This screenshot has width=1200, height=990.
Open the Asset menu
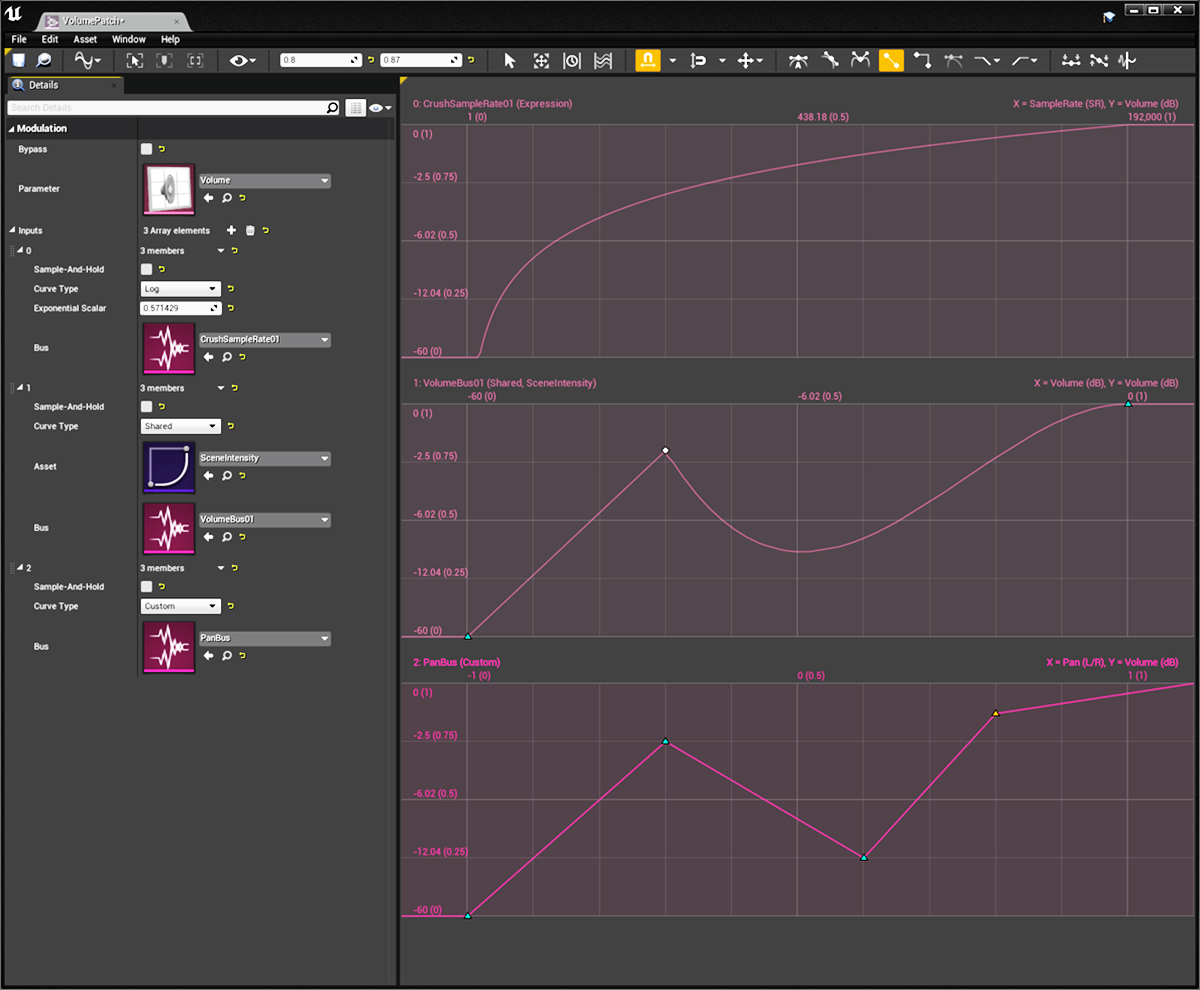[x=85, y=39]
